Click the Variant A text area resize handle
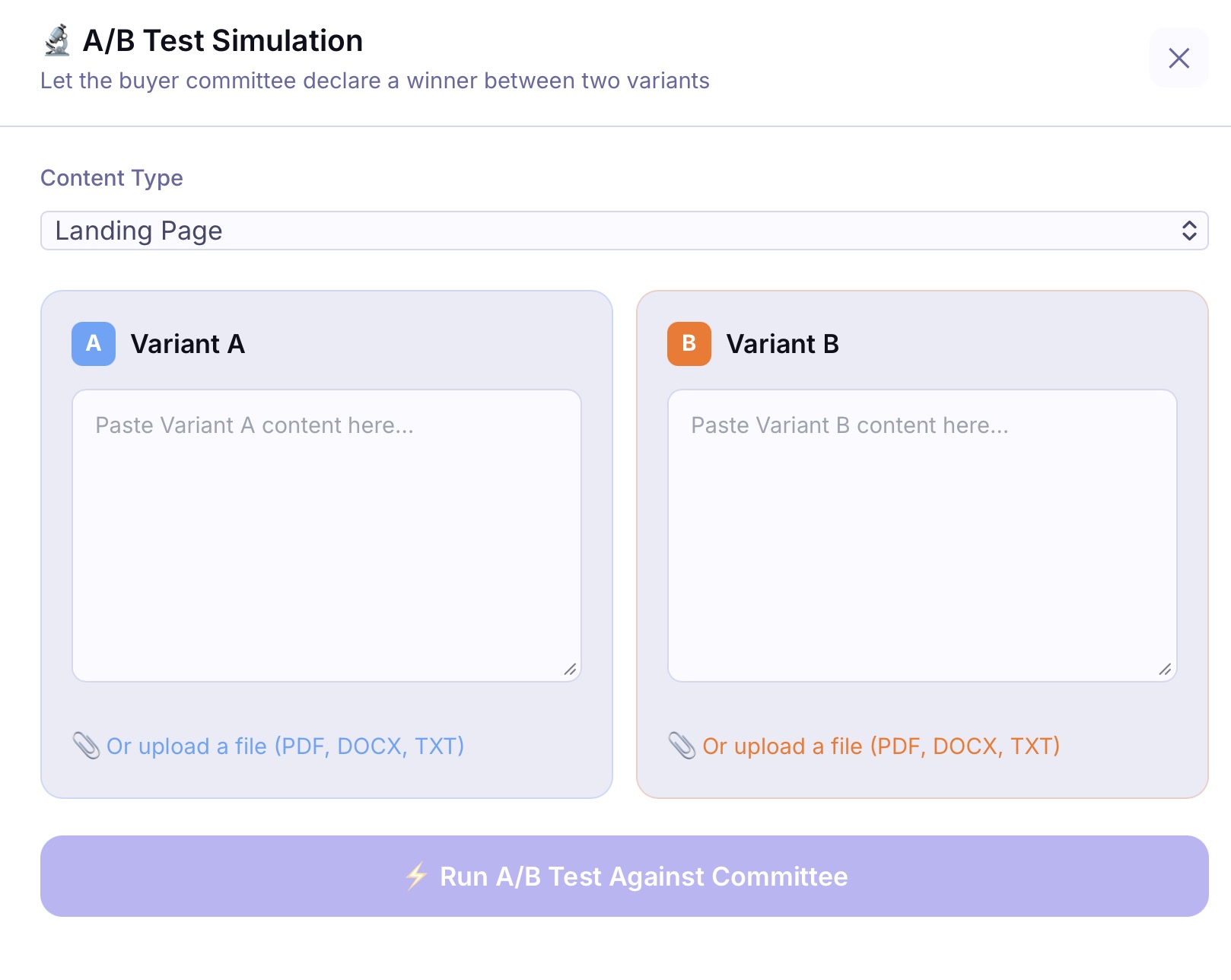This screenshot has height=980, width=1231. 570,670
